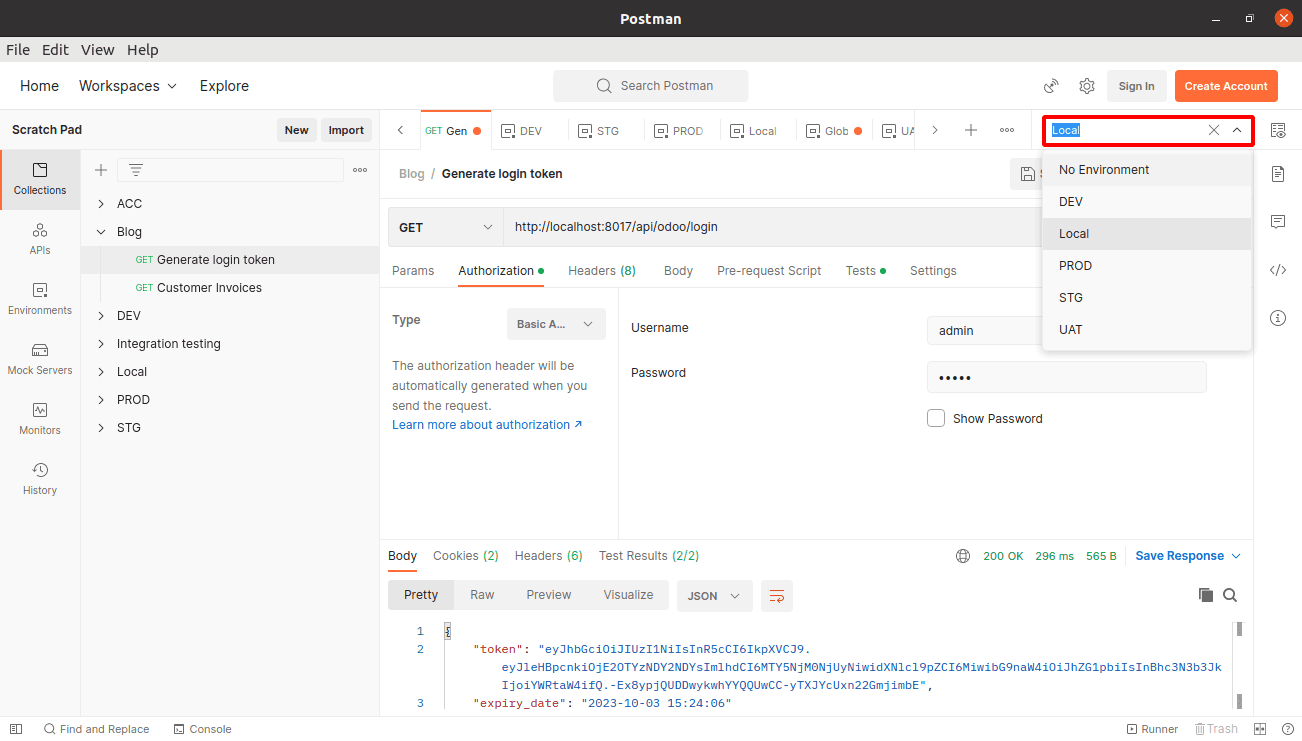Open the APIs sidebar panel
This screenshot has height=741, width=1302.
(x=40, y=240)
